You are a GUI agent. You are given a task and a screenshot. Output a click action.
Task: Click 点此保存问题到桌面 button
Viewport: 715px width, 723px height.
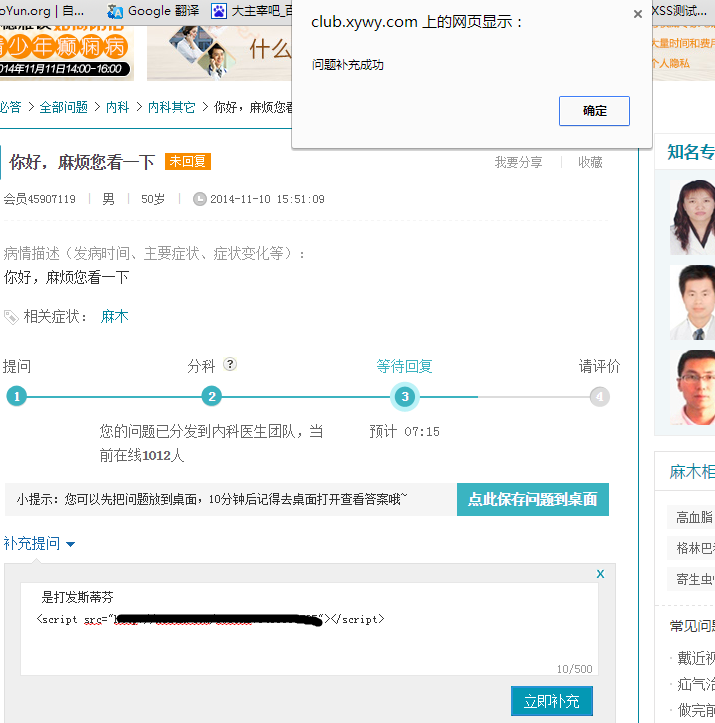click(532, 499)
